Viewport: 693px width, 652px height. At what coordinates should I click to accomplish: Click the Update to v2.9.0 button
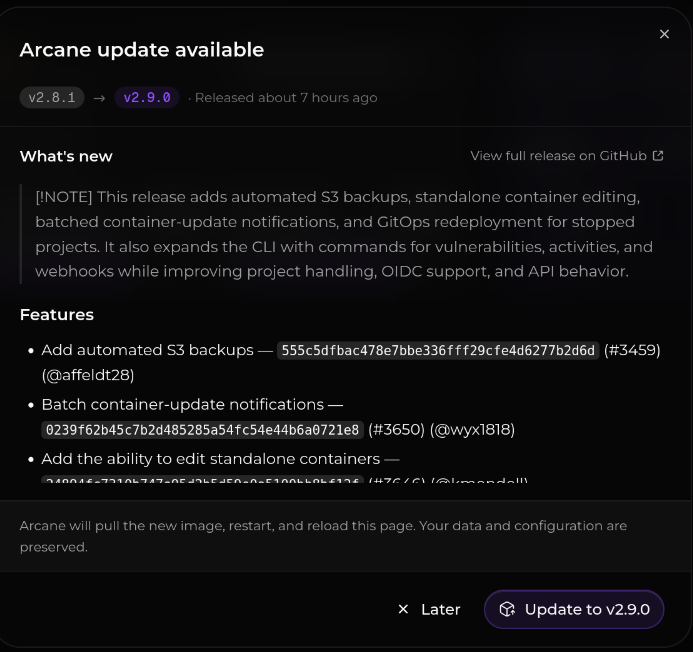coord(574,609)
